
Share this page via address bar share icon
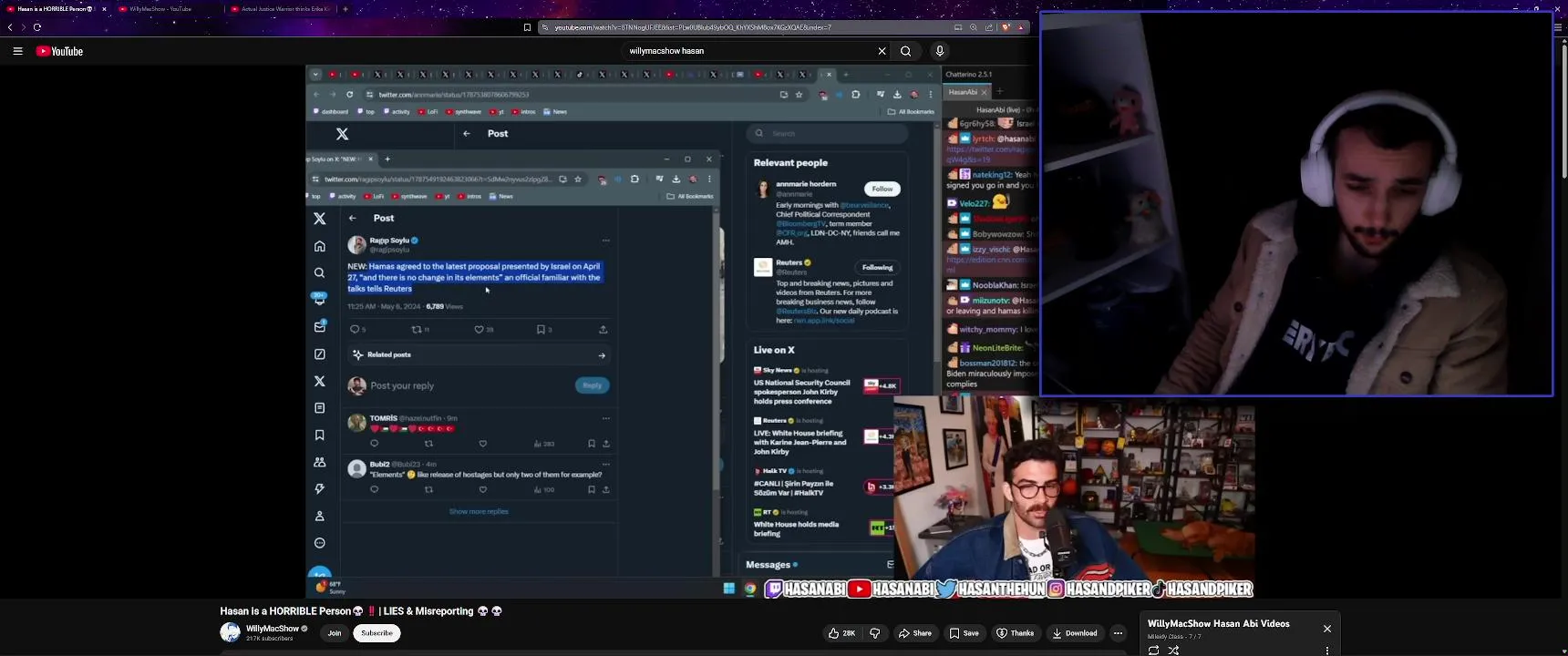coord(989,27)
